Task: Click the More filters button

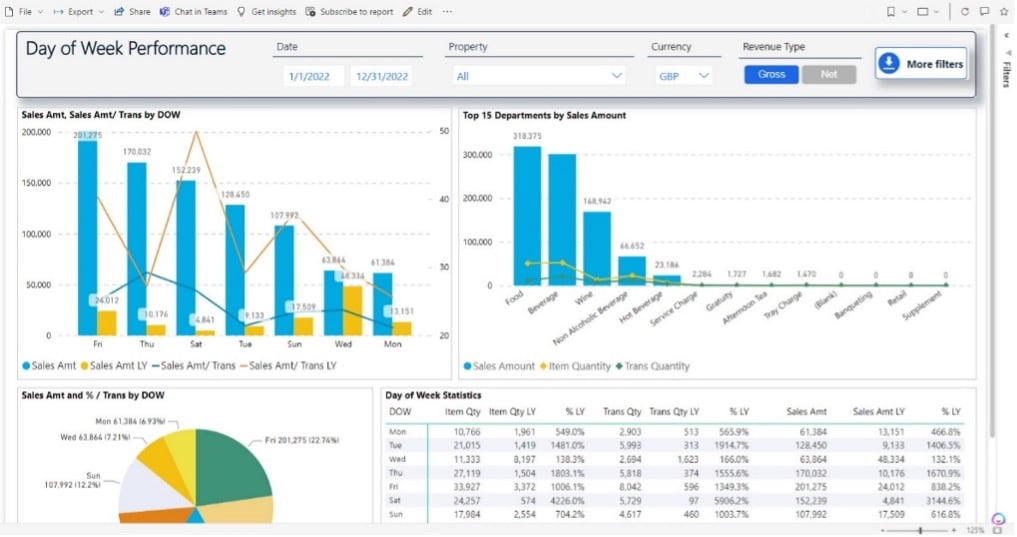Action: (921, 64)
